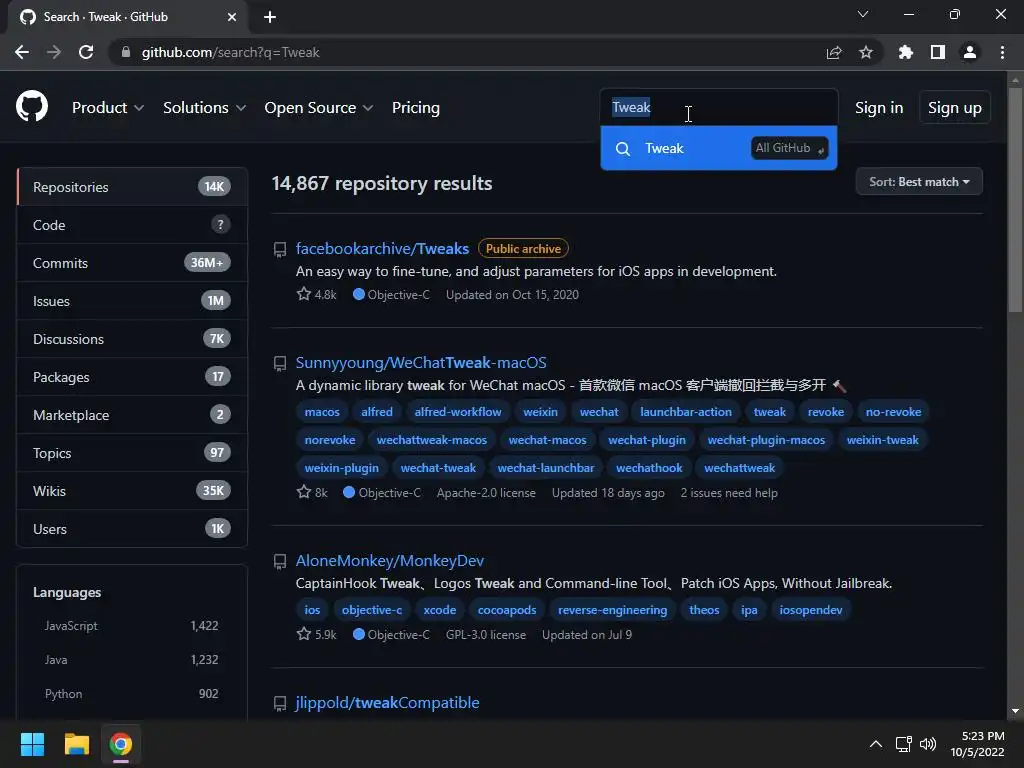Click the wechat-plugin-macos topic tag
The height and width of the screenshot is (768, 1024).
coord(766,440)
